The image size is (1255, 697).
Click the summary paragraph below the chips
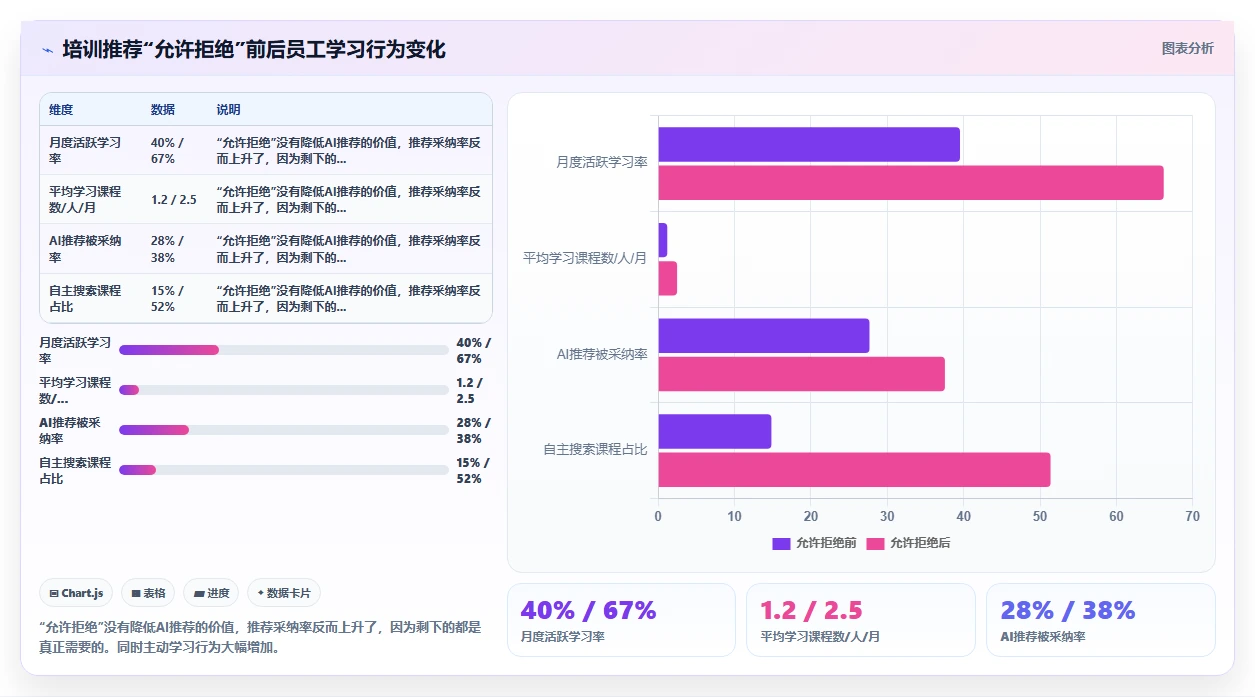click(260, 637)
